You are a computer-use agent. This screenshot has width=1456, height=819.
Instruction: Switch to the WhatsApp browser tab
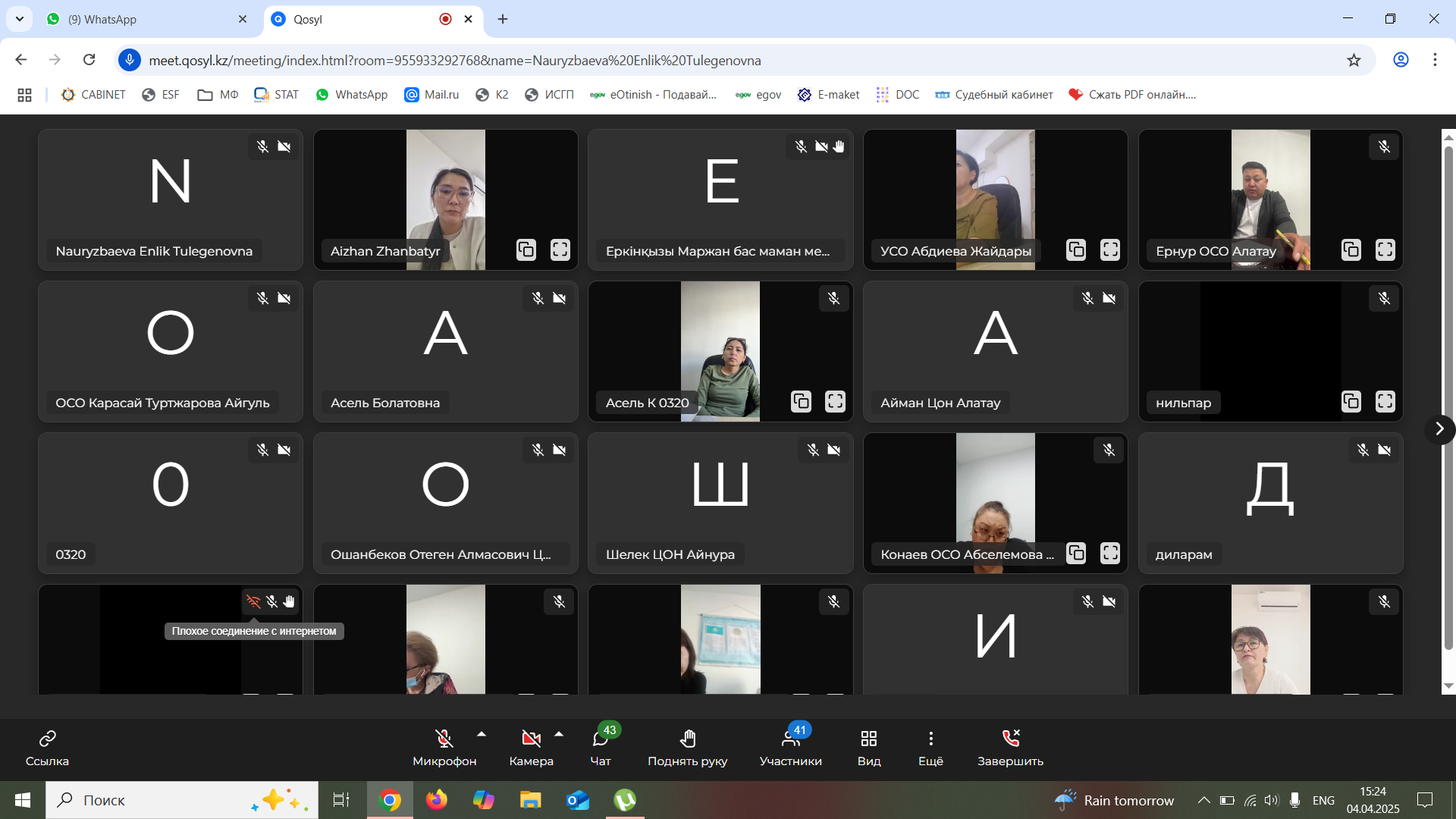(144, 19)
